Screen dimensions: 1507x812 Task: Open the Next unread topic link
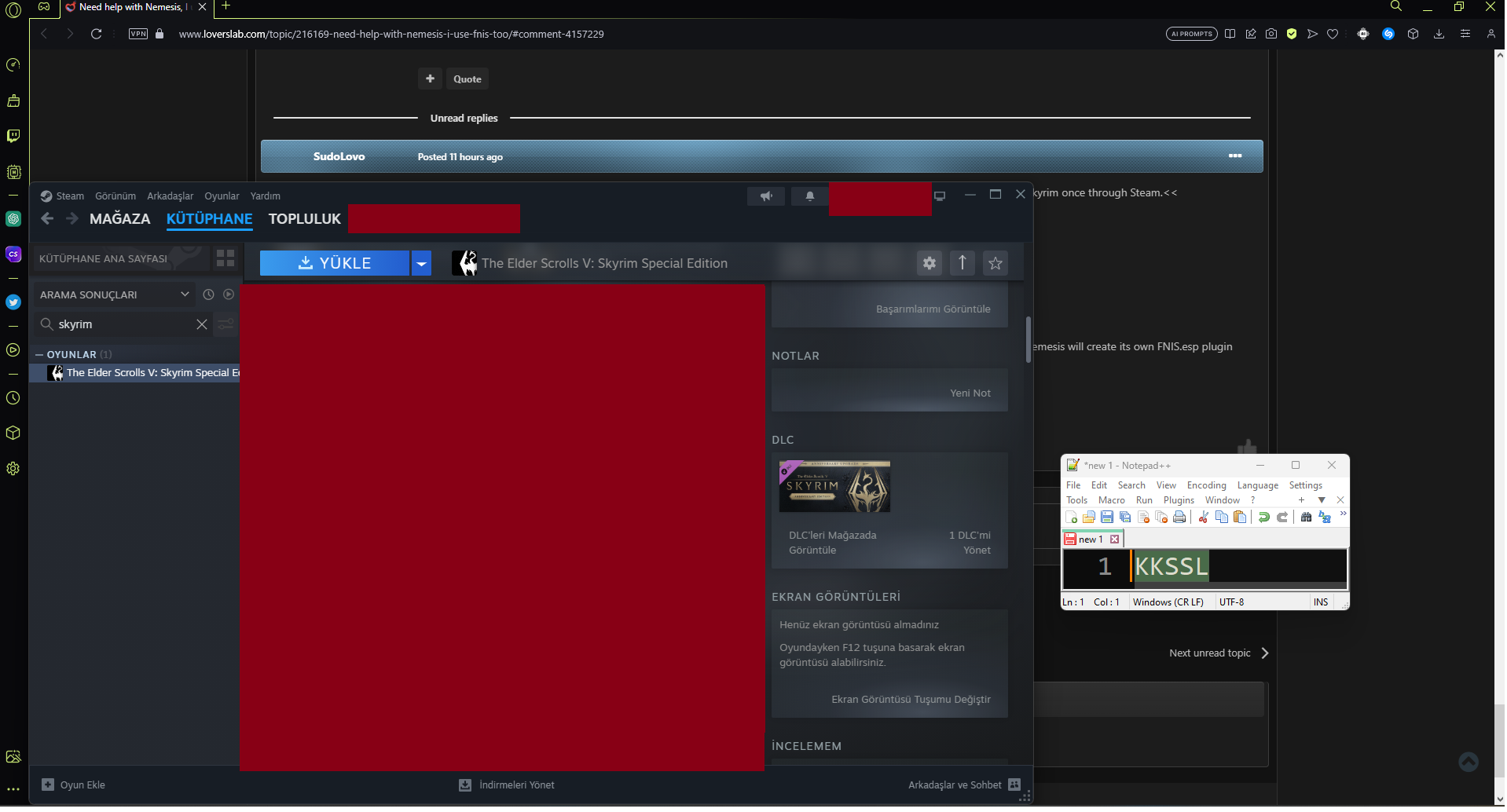tap(1219, 654)
